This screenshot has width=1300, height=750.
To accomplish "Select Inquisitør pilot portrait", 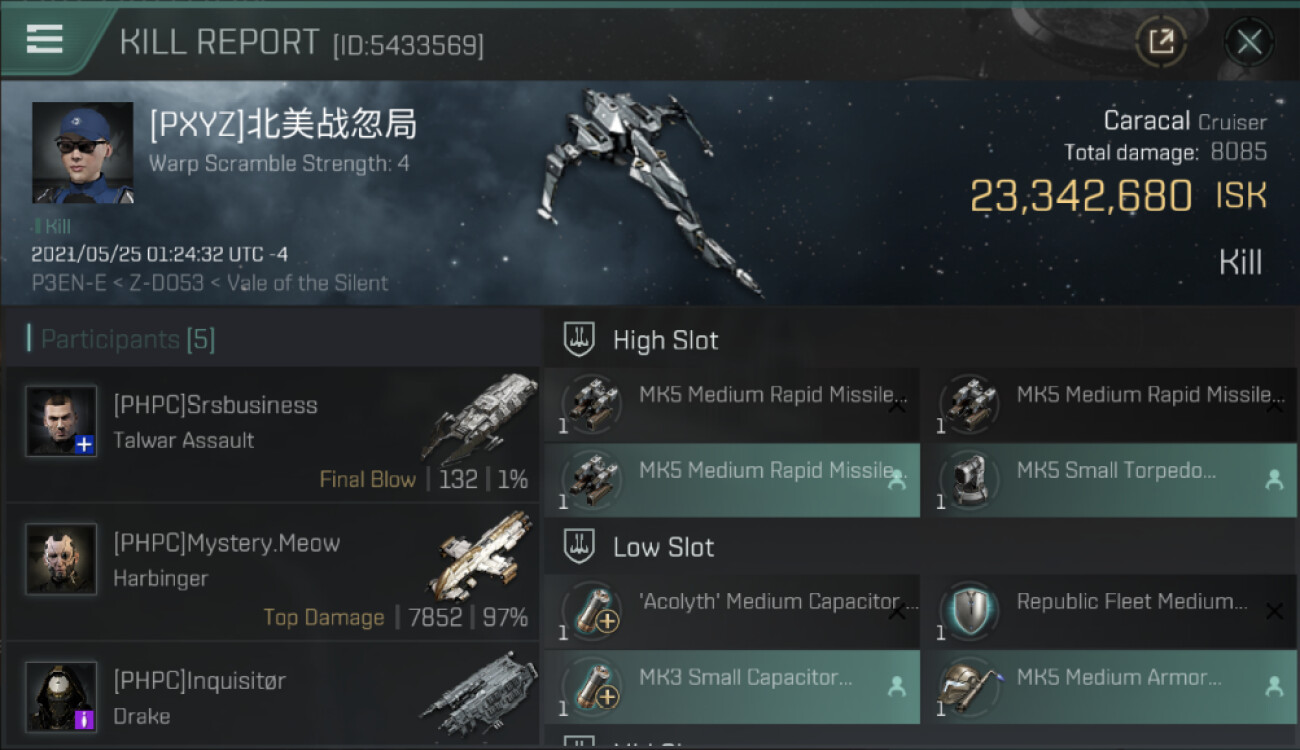I will [61, 696].
